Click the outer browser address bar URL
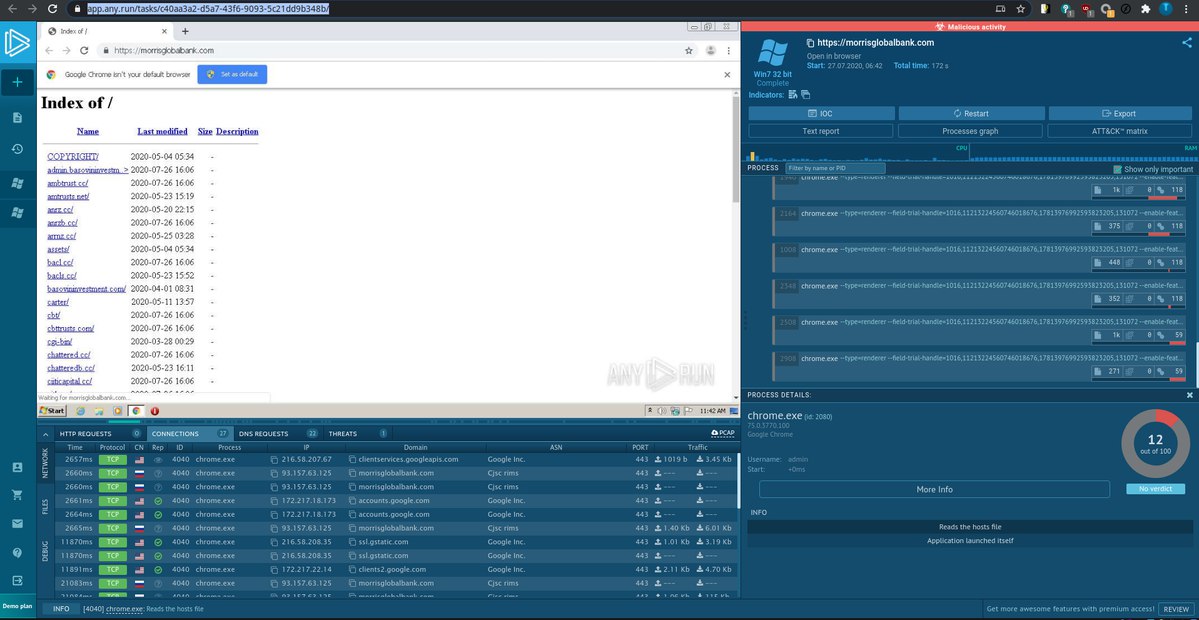Viewport: 1199px width, 620px height. pyautogui.click(x=208, y=9)
